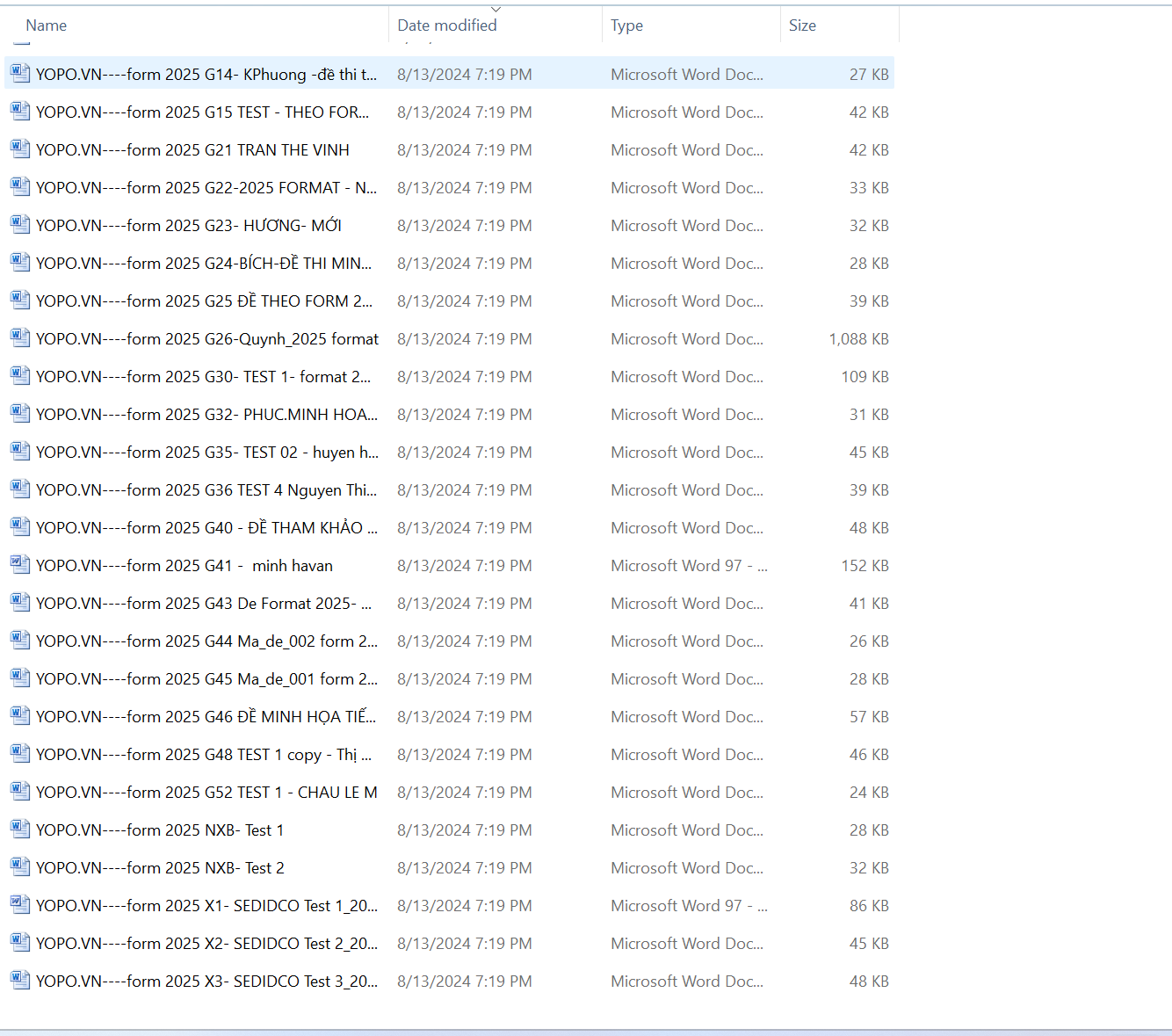The image size is (1172, 1036).
Task: Click Word icon of G36 TEST 4 file
Action: click(20, 489)
